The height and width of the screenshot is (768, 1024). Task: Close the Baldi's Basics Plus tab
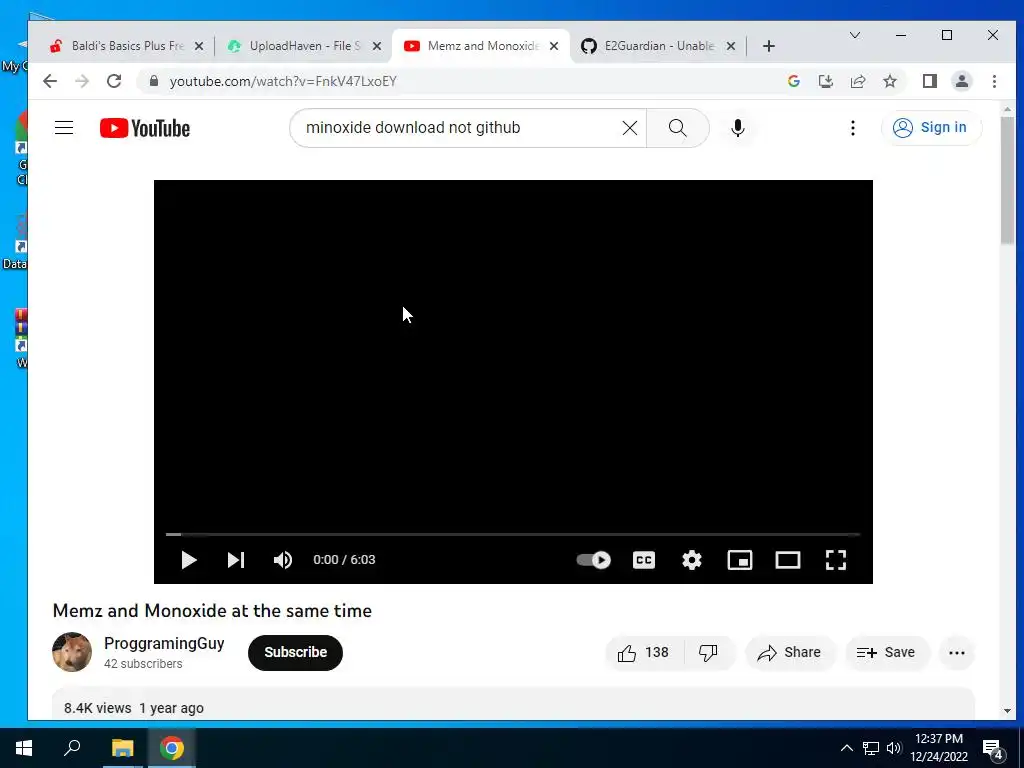coord(199,46)
